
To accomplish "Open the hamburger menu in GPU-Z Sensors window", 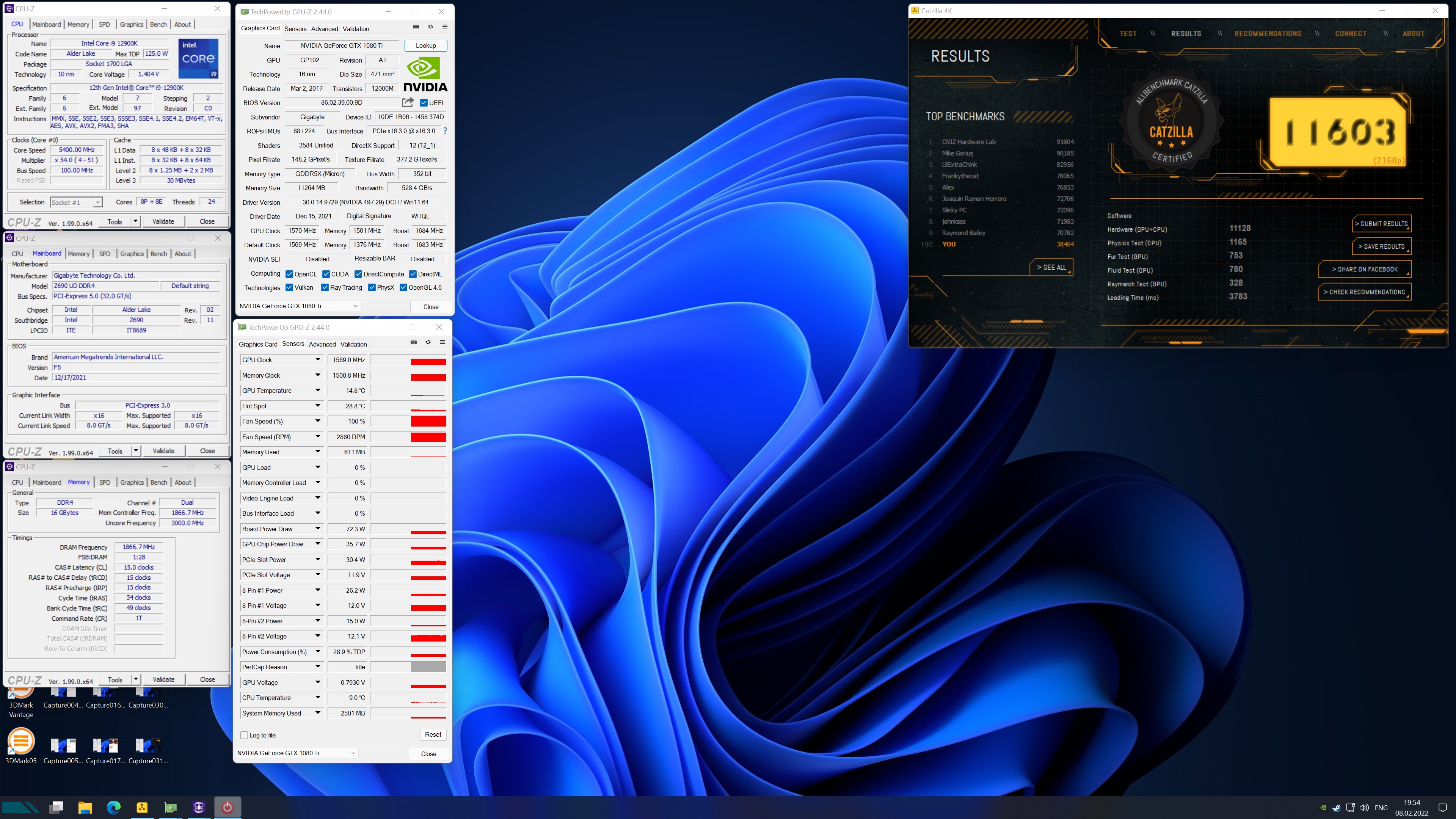I will pos(442,342).
